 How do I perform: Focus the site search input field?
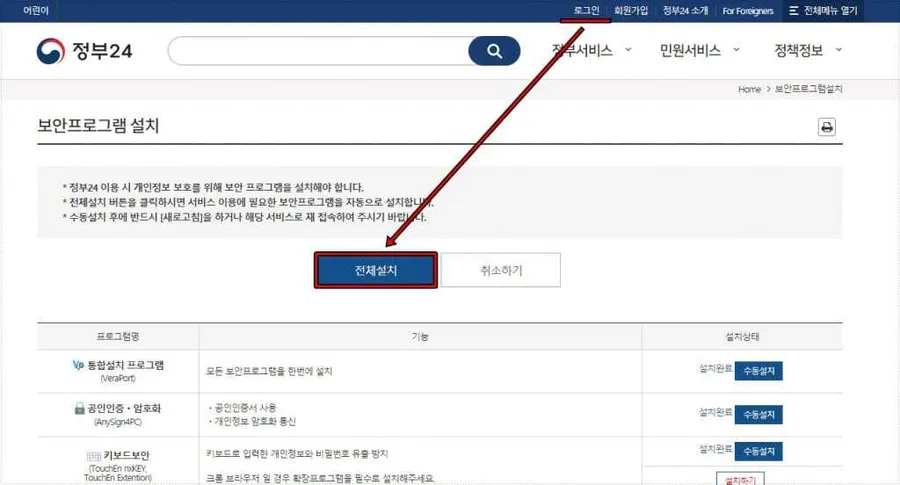[x=319, y=51]
